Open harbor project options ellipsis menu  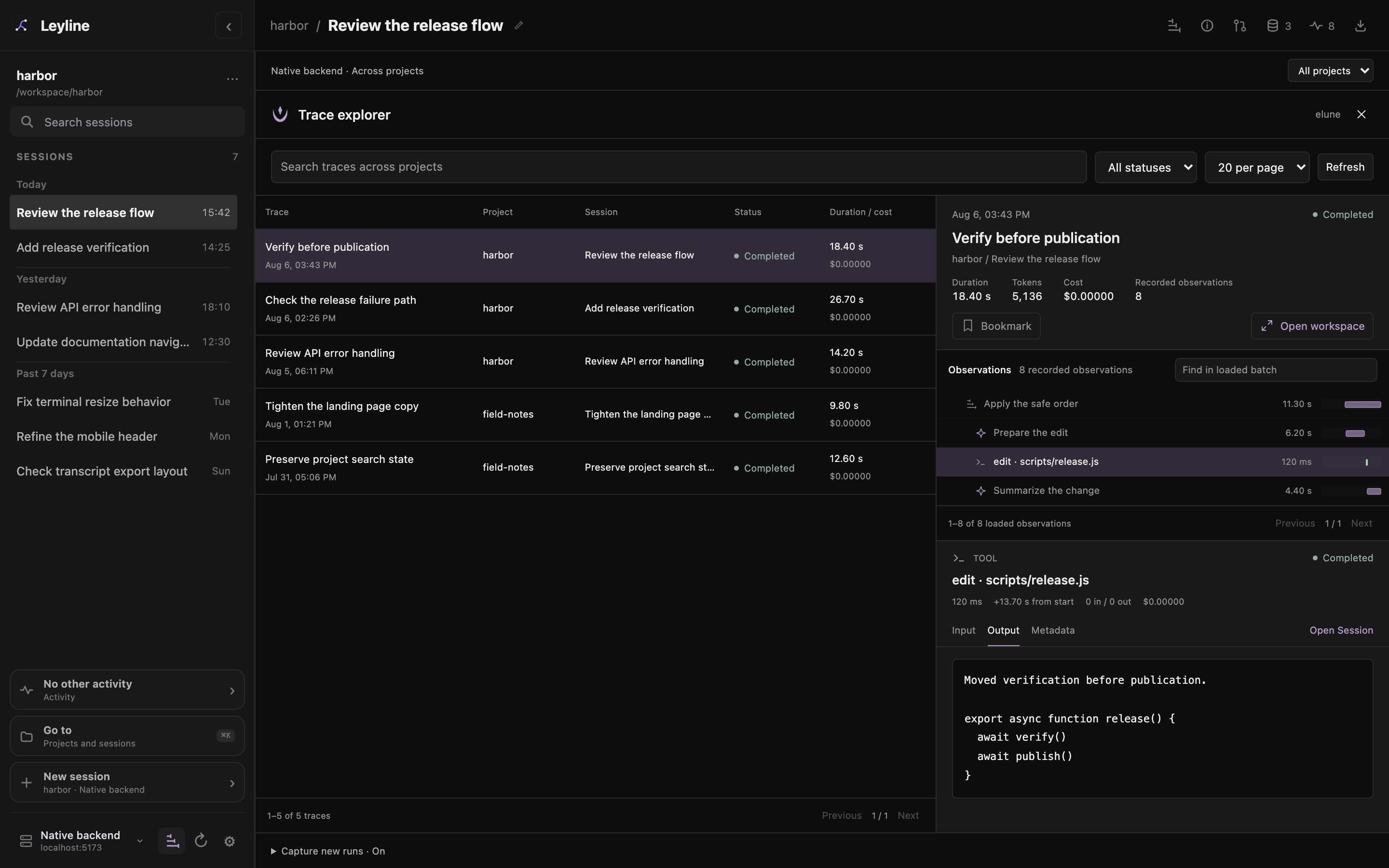[x=232, y=79]
